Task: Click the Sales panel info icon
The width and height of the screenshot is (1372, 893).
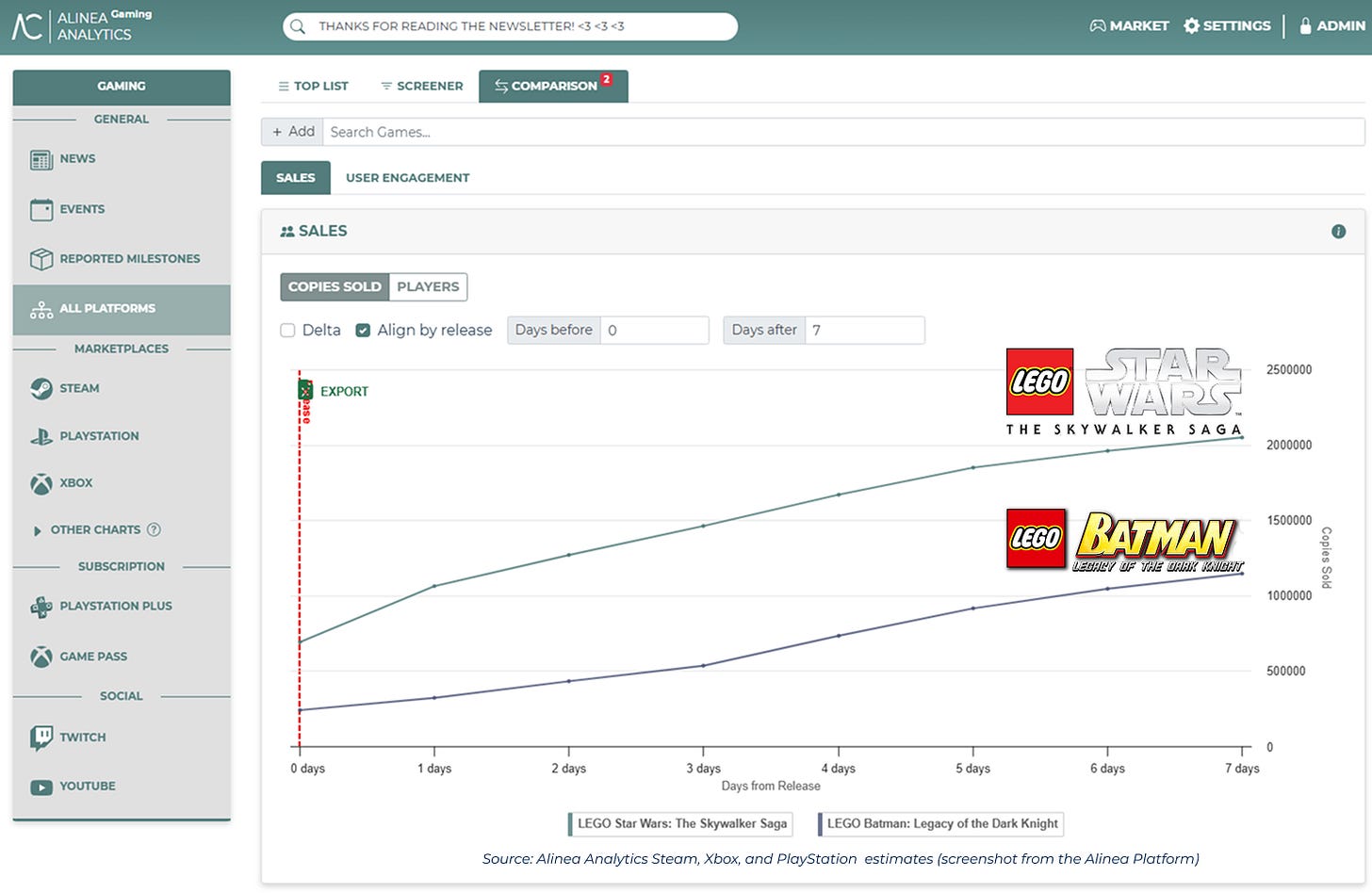Action: (x=1338, y=232)
